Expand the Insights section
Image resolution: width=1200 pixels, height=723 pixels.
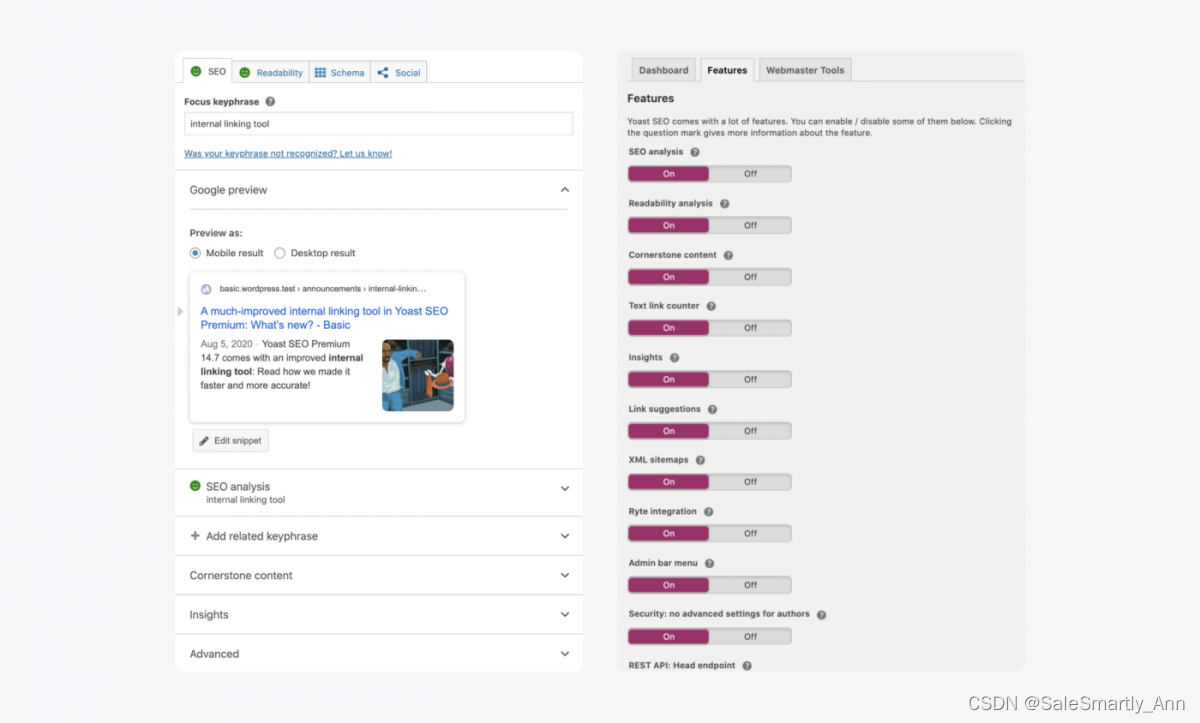click(565, 615)
